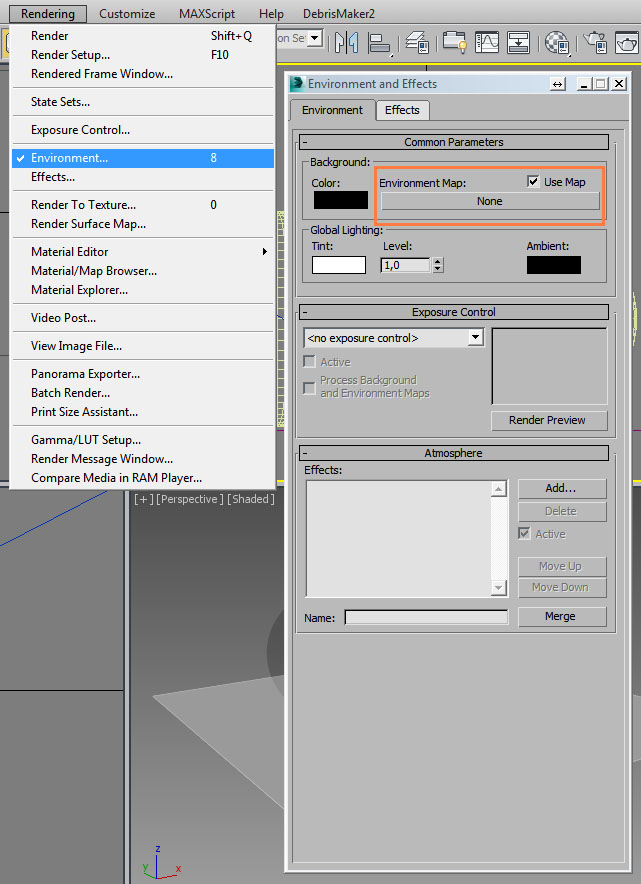This screenshot has width=641, height=884.
Task: Close the Environment and Effects dialog
Action: tap(619, 84)
